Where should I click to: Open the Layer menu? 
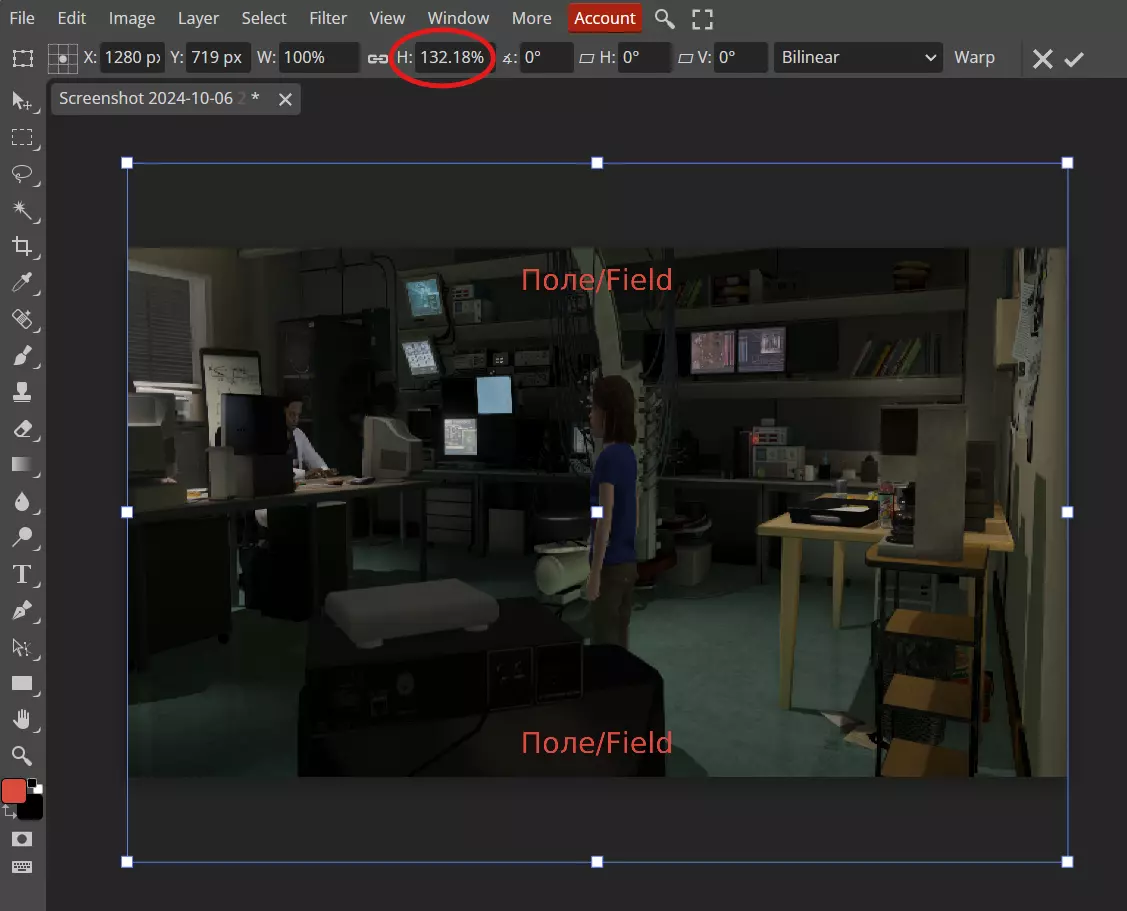click(198, 18)
